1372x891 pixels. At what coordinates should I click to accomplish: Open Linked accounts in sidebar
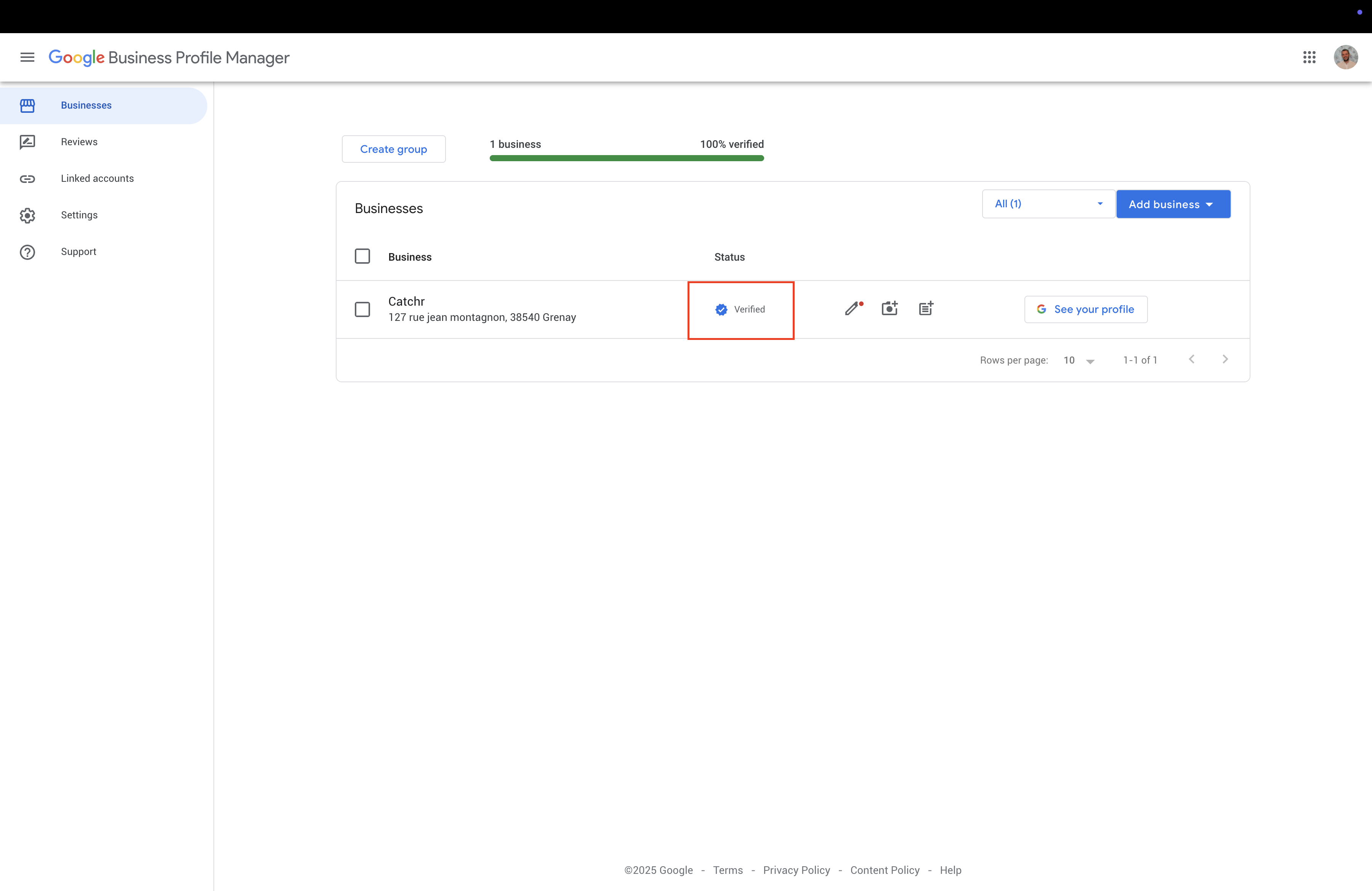point(103,179)
